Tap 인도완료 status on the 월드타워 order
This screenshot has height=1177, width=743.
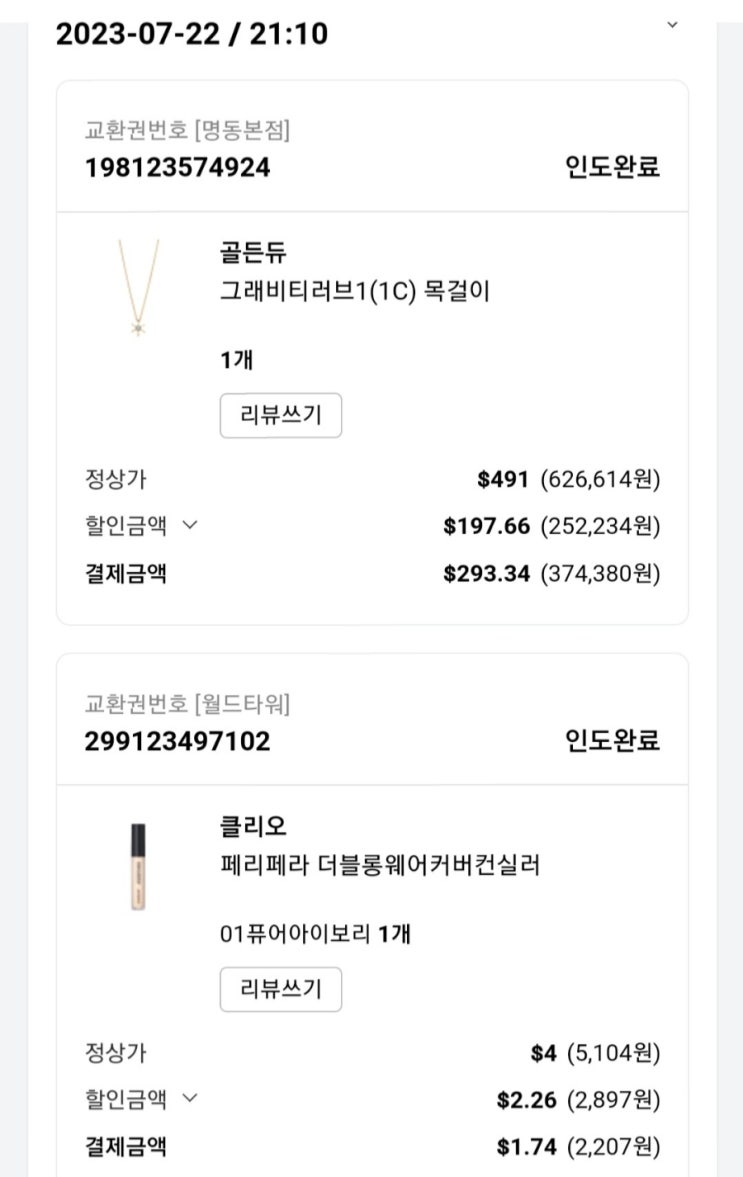point(612,741)
